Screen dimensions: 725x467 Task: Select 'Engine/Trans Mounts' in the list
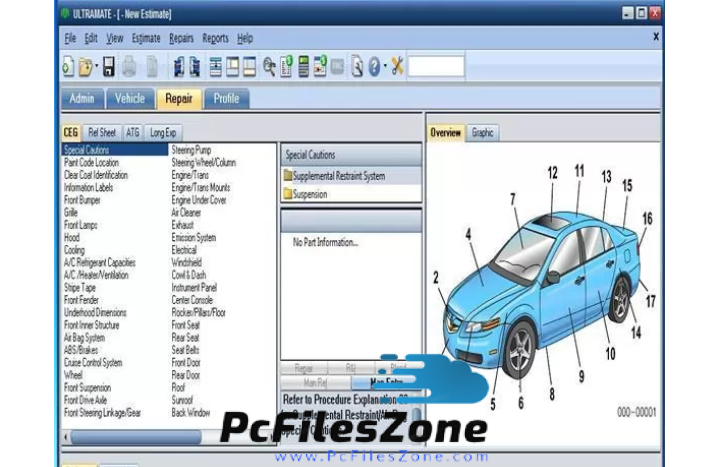pyautogui.click(x=201, y=187)
